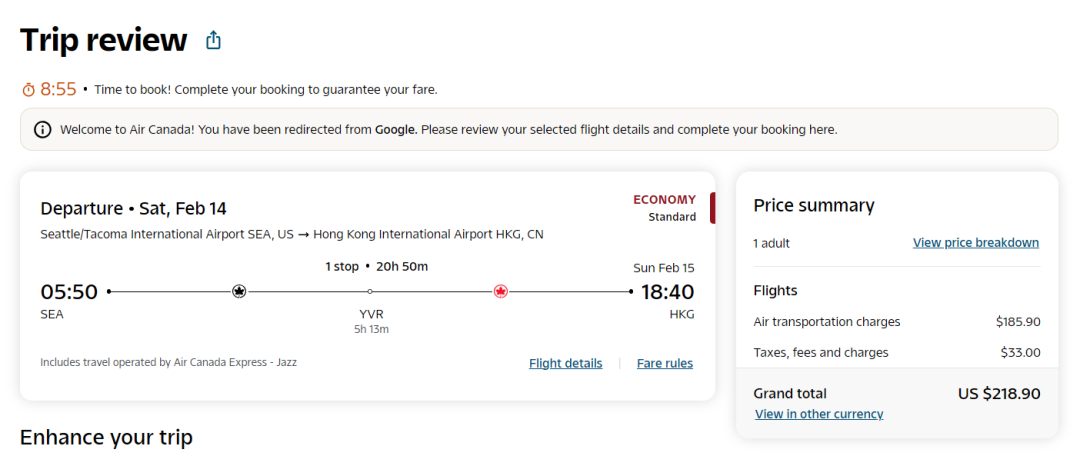Click the HKG arrival dot on route line

pyautogui.click(x=631, y=292)
